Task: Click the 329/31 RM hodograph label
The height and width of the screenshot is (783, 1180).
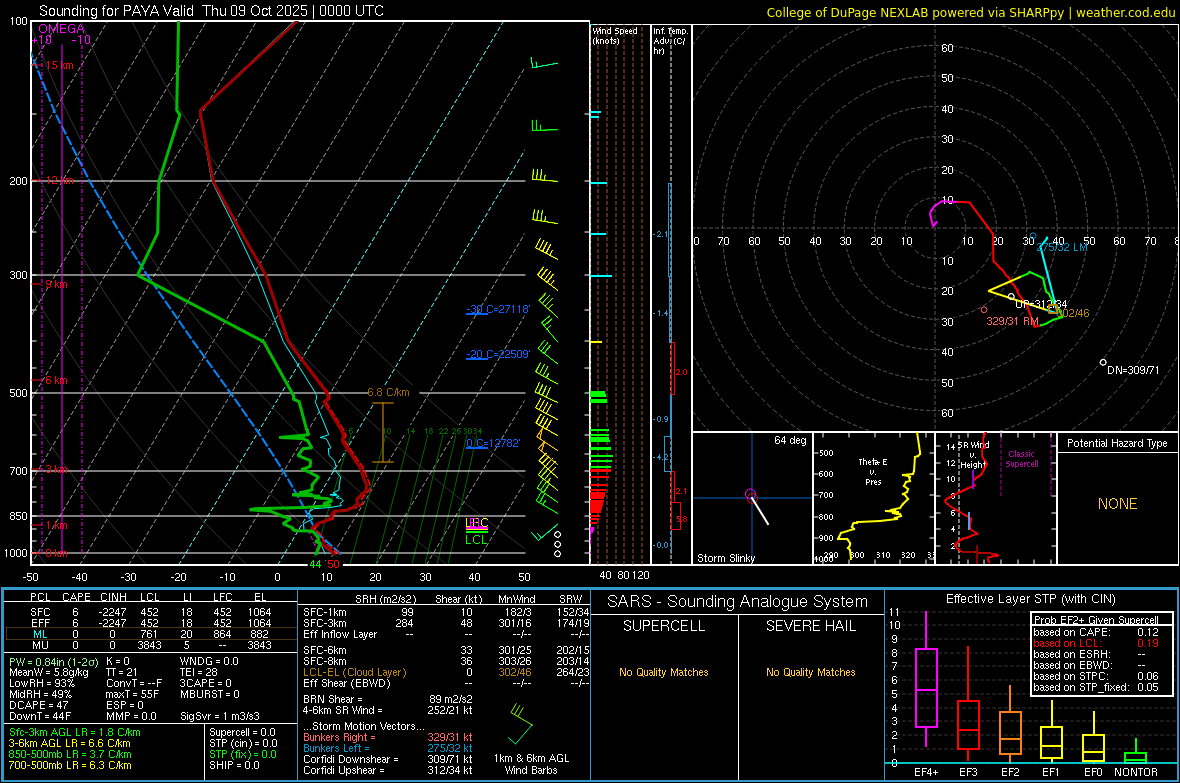Action: click(1012, 321)
